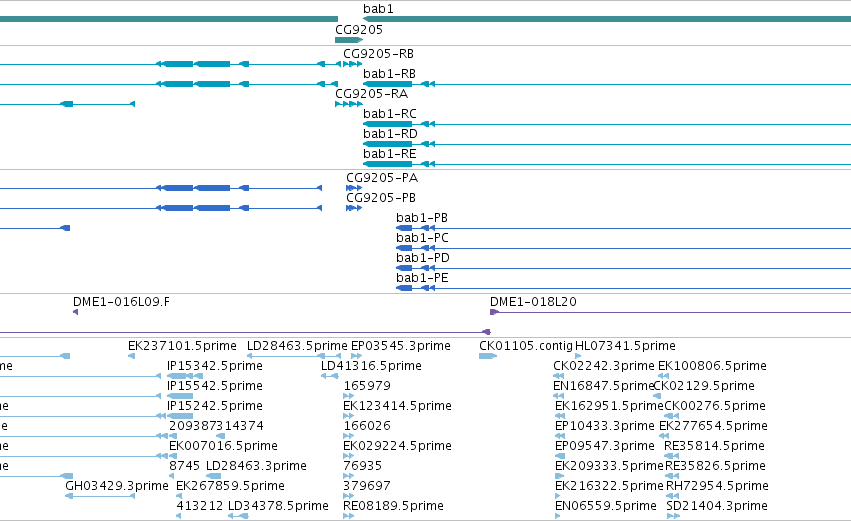Select the feature labeled 413212
Screen dimensions: 851x521
tap(200, 507)
